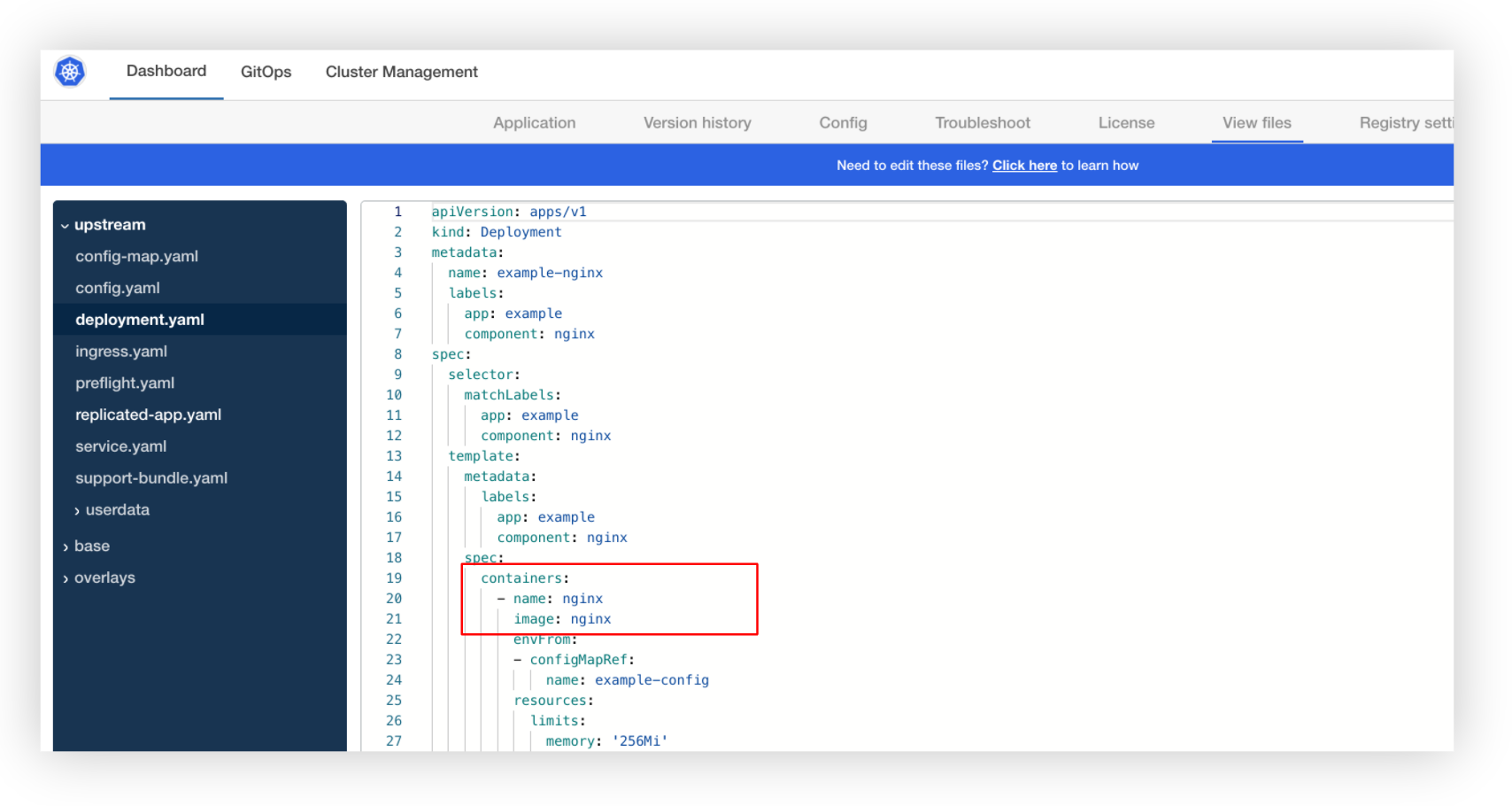Select the highlighted containers block in the code
Viewport: 1512px width, 806px height.
click(x=609, y=600)
